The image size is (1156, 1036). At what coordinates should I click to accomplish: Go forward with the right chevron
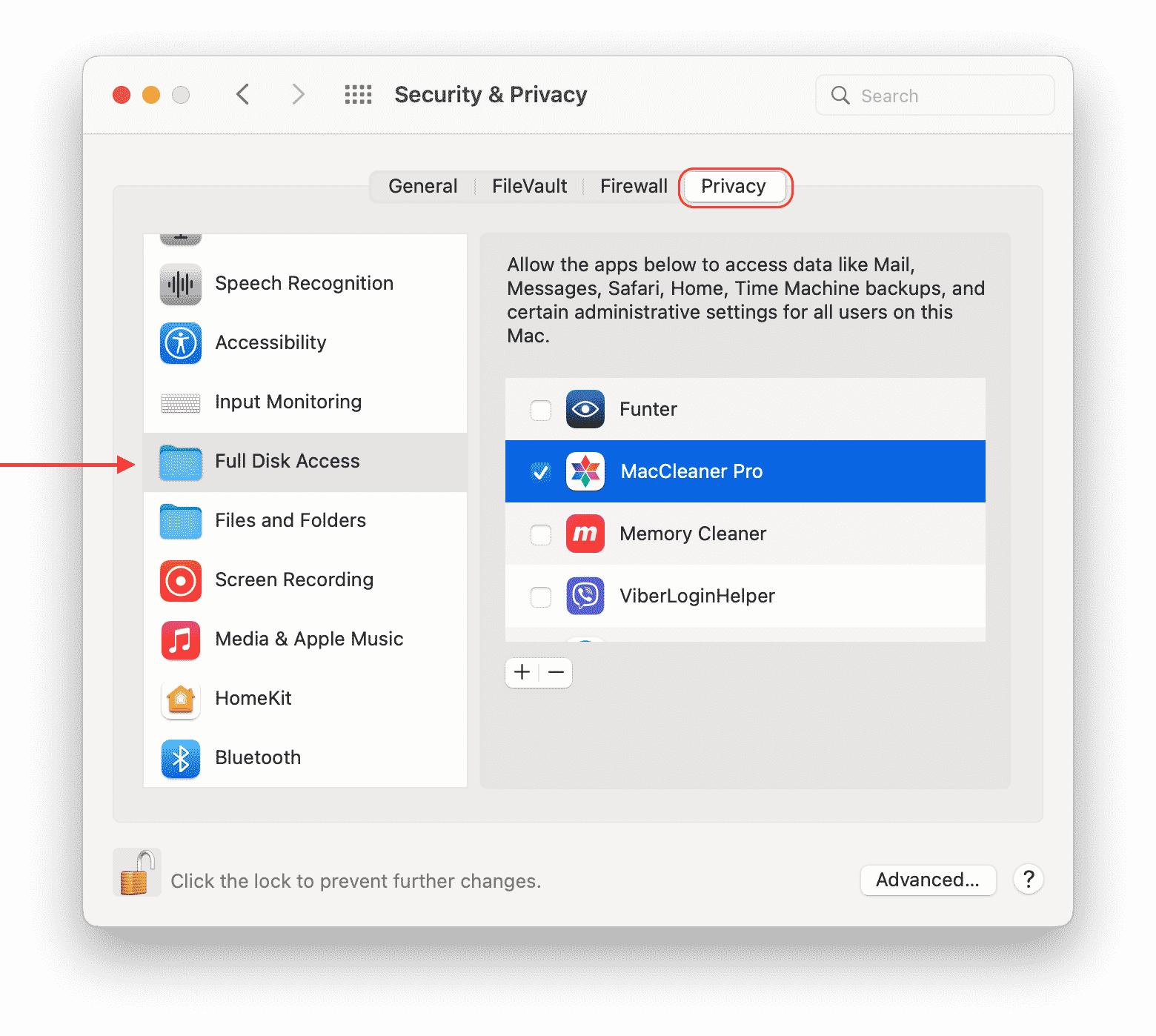pos(298,95)
